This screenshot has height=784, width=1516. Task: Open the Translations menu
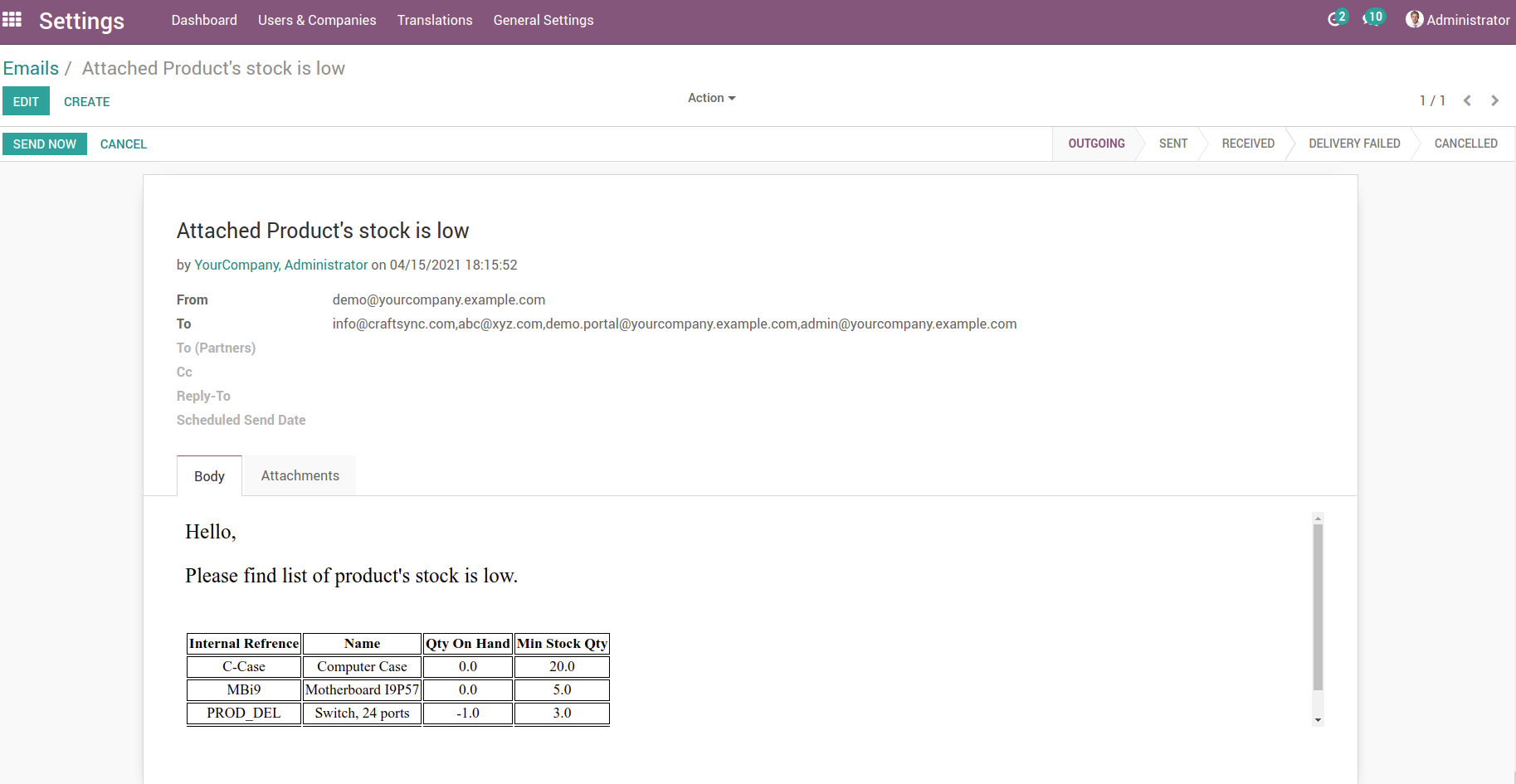pos(434,20)
